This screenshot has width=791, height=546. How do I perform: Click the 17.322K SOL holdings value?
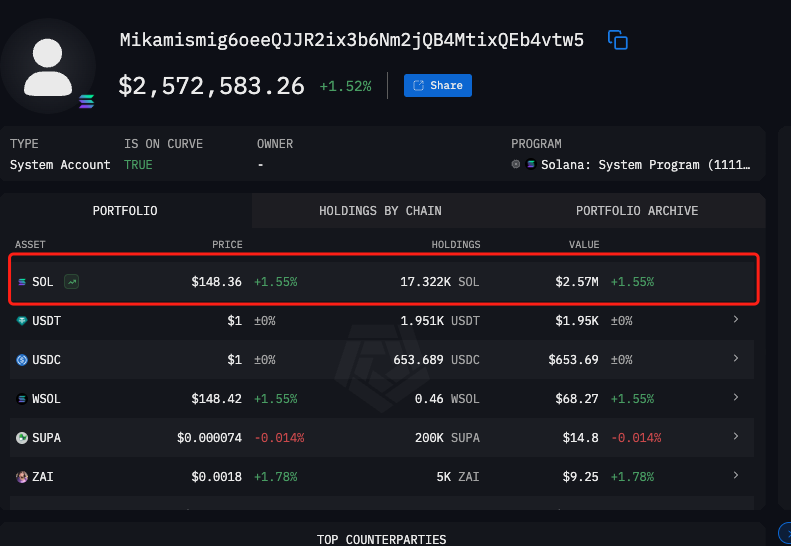(439, 282)
